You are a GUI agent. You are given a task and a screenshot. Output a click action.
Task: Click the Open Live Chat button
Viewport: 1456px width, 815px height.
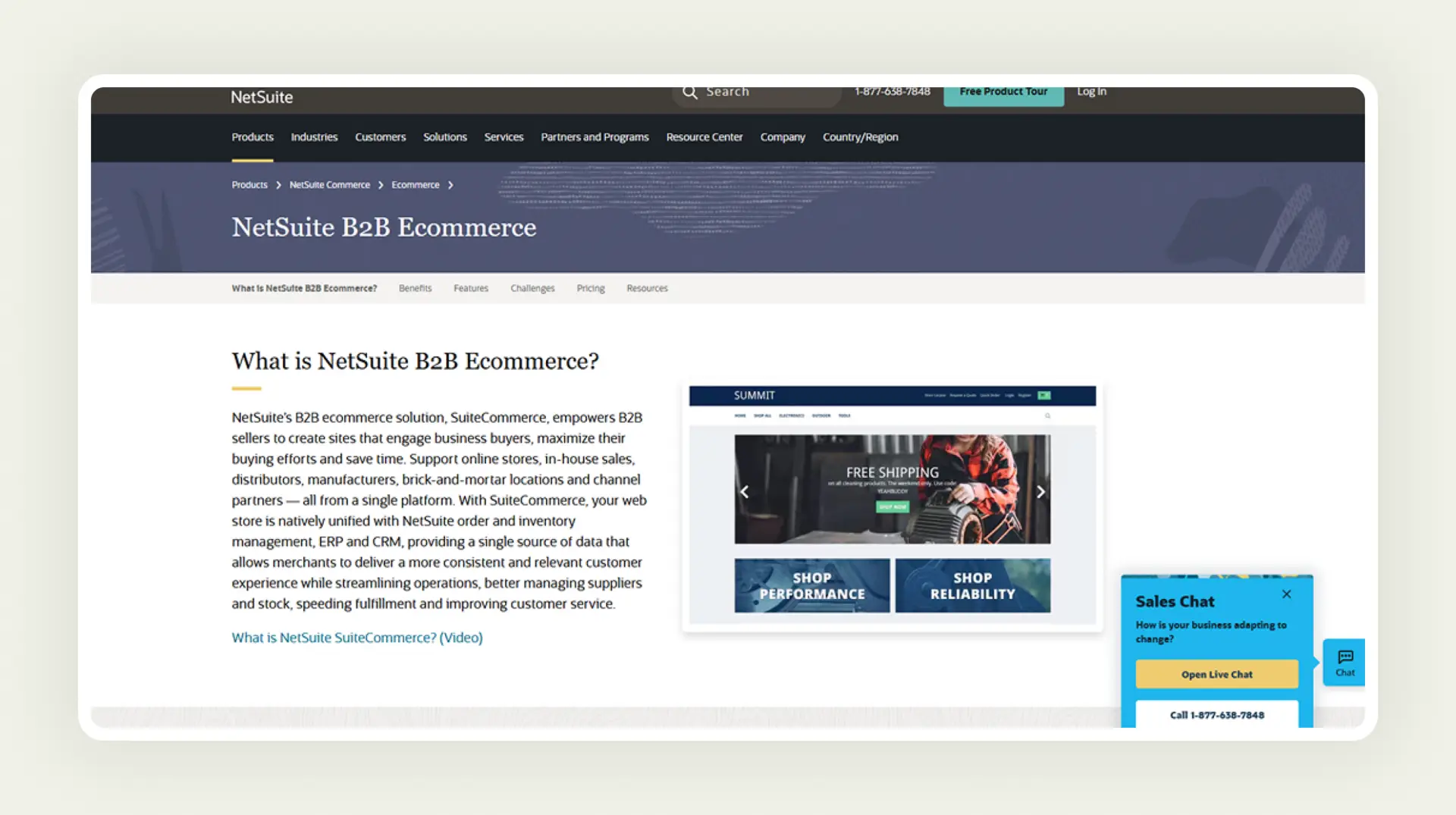pyautogui.click(x=1216, y=674)
